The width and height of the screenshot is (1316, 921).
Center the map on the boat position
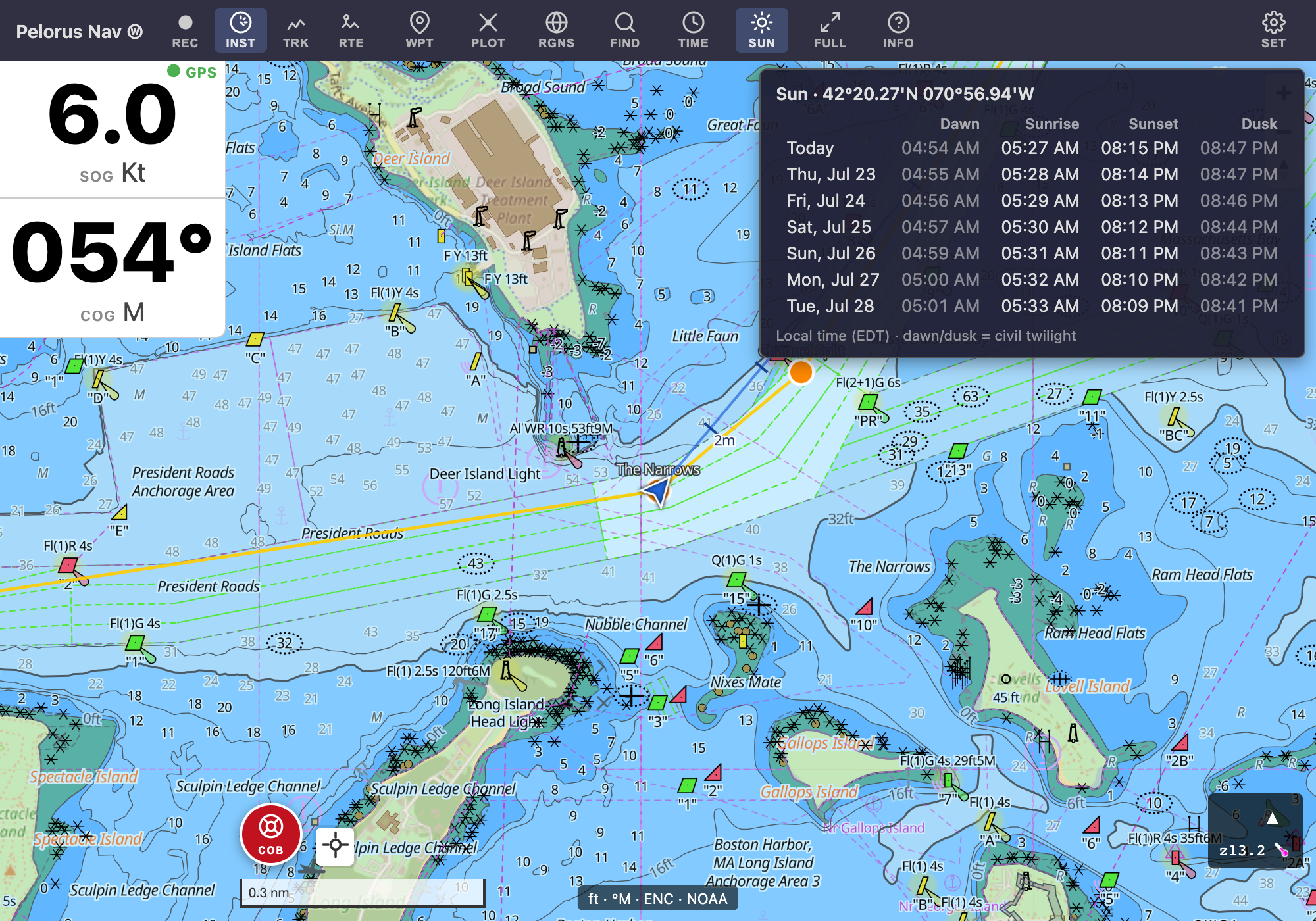tap(335, 846)
